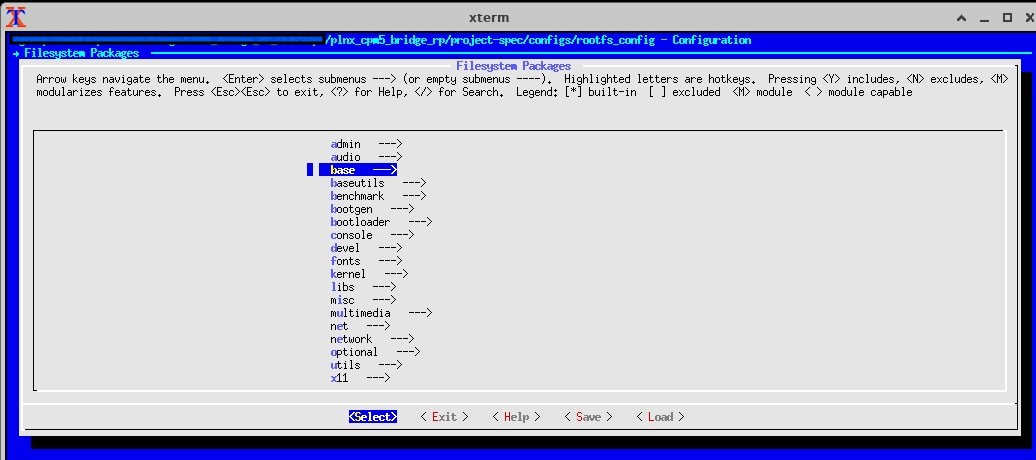Click the xterm X logo icon
The height and width of the screenshot is (460, 1036).
[x=16, y=17]
